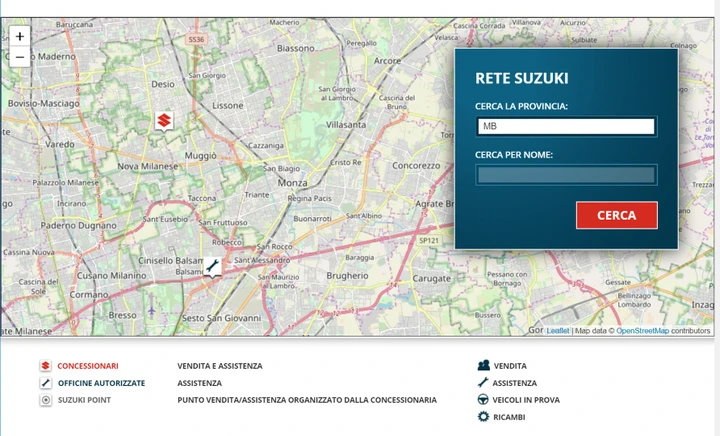Click the Officine Autorizzate wrench legend icon

(45, 383)
